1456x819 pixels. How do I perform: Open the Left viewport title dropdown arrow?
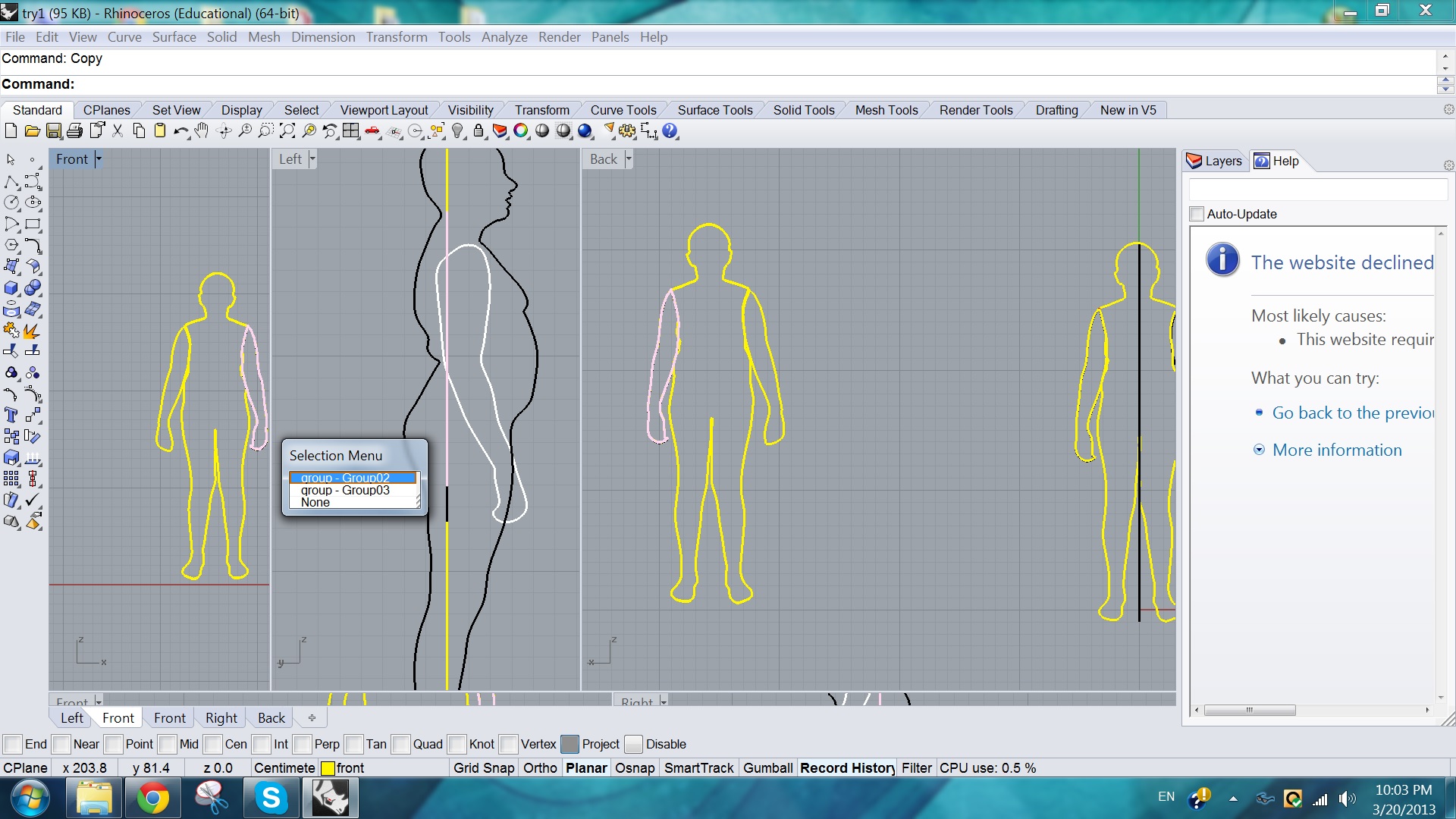312,159
